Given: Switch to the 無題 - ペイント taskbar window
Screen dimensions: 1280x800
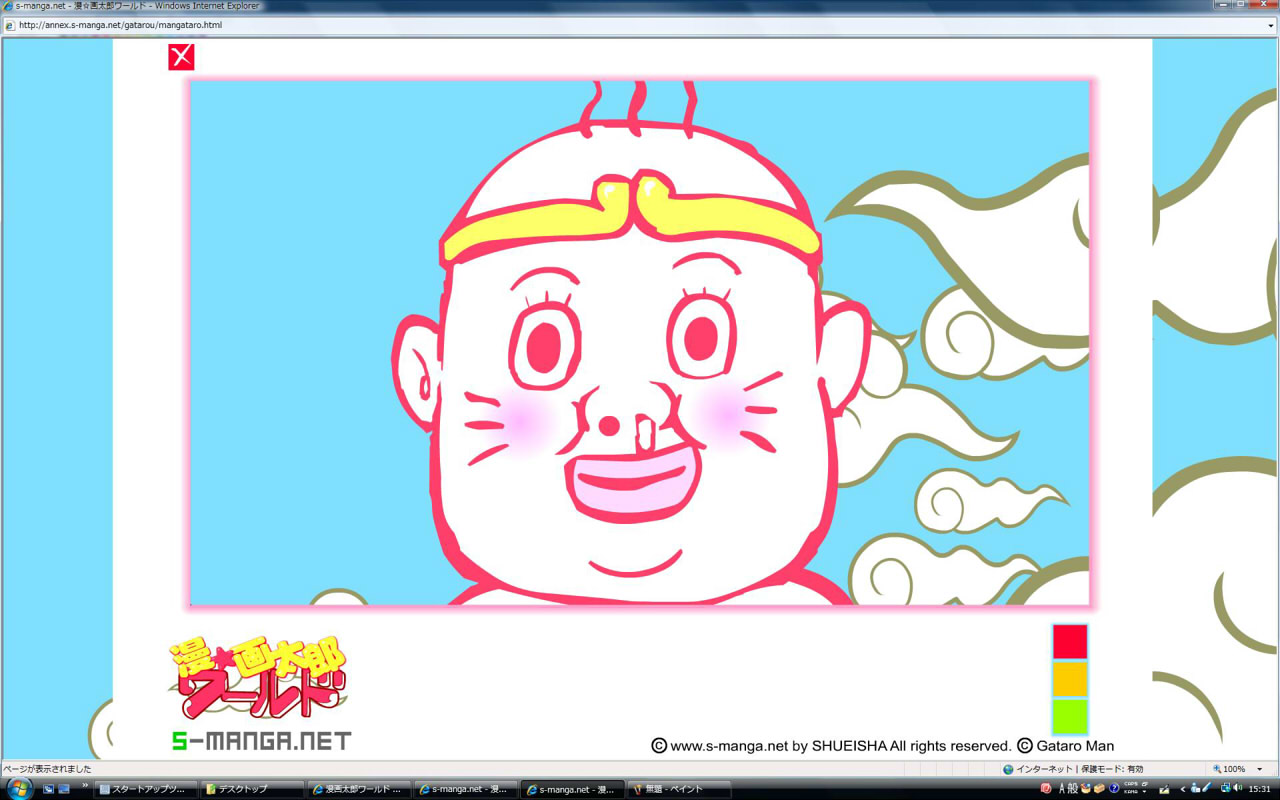Looking at the screenshot, I should (x=680, y=789).
